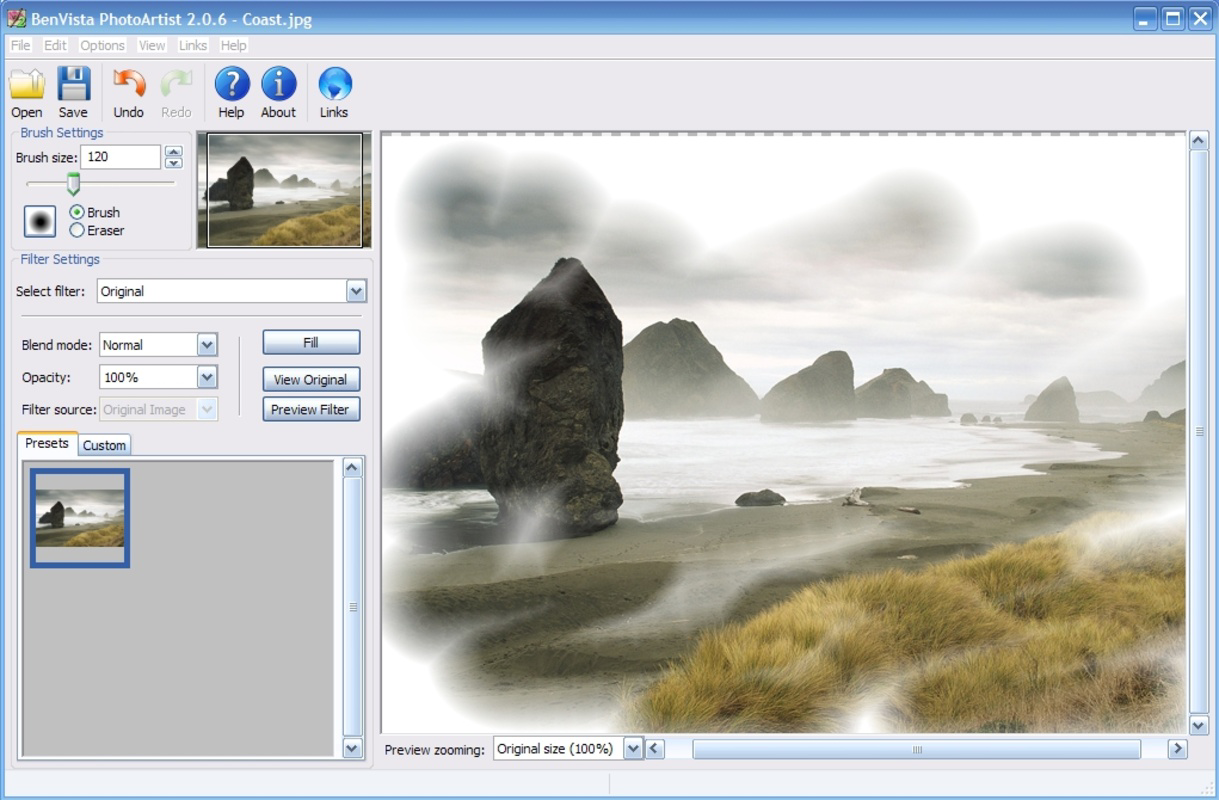Select the Eraser radio button
The height and width of the screenshot is (800, 1219).
[x=77, y=230]
